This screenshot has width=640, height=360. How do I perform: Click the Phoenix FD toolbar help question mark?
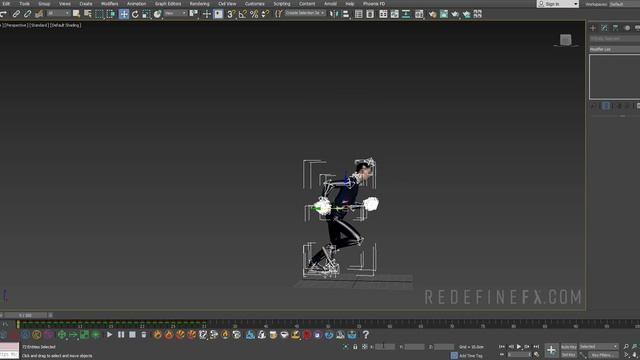point(366,335)
